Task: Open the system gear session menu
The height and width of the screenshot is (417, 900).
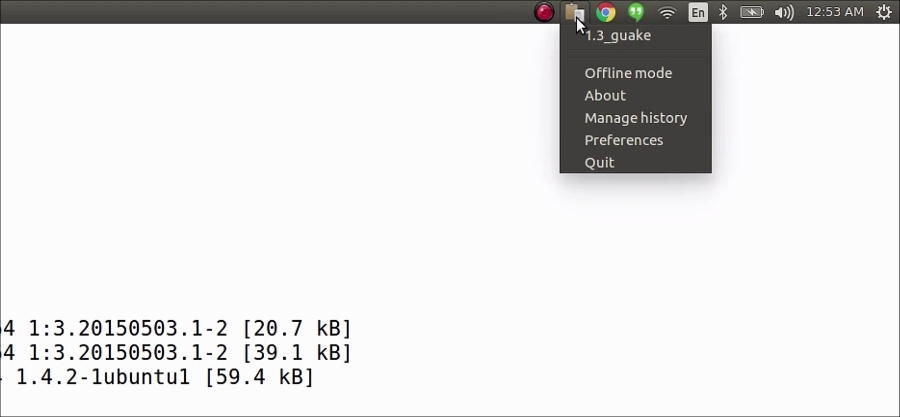Action: [x=885, y=12]
